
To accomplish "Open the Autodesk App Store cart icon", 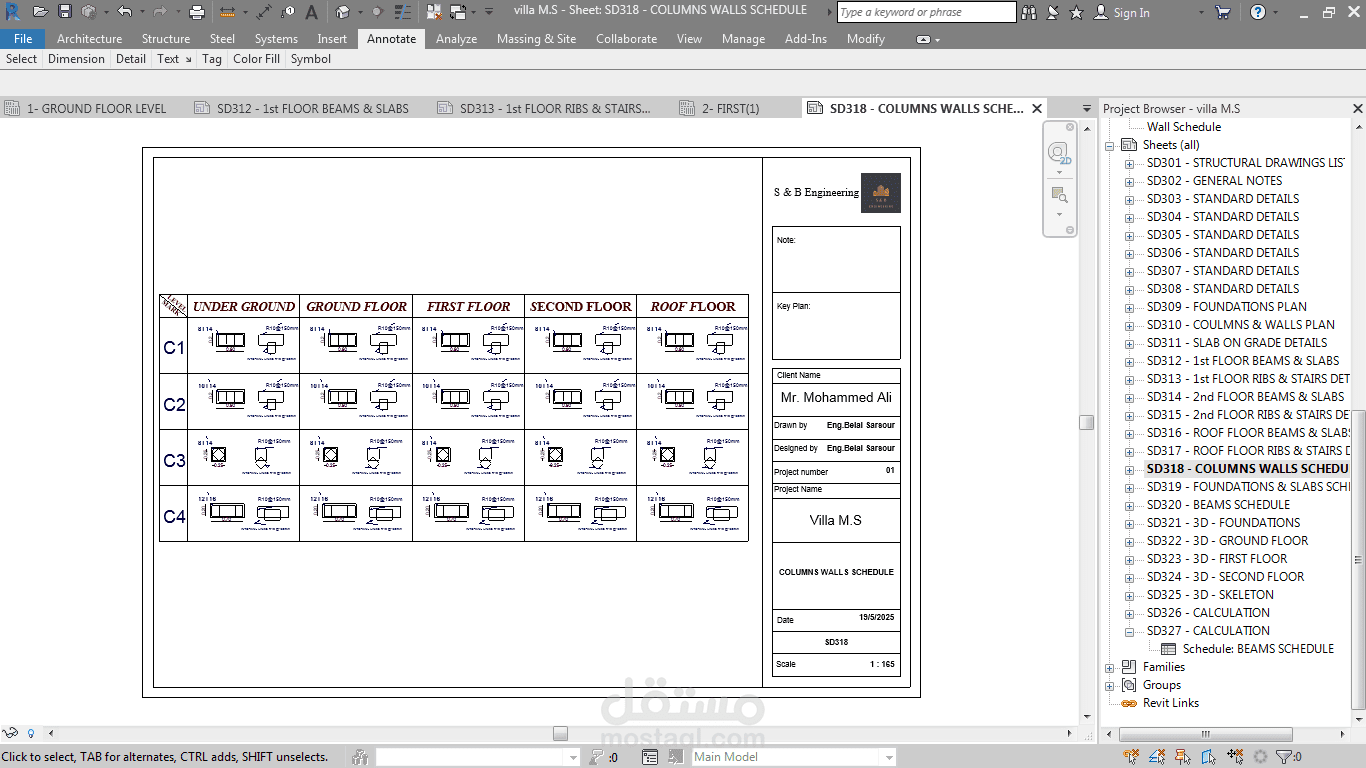I will pyautogui.click(x=1223, y=12).
